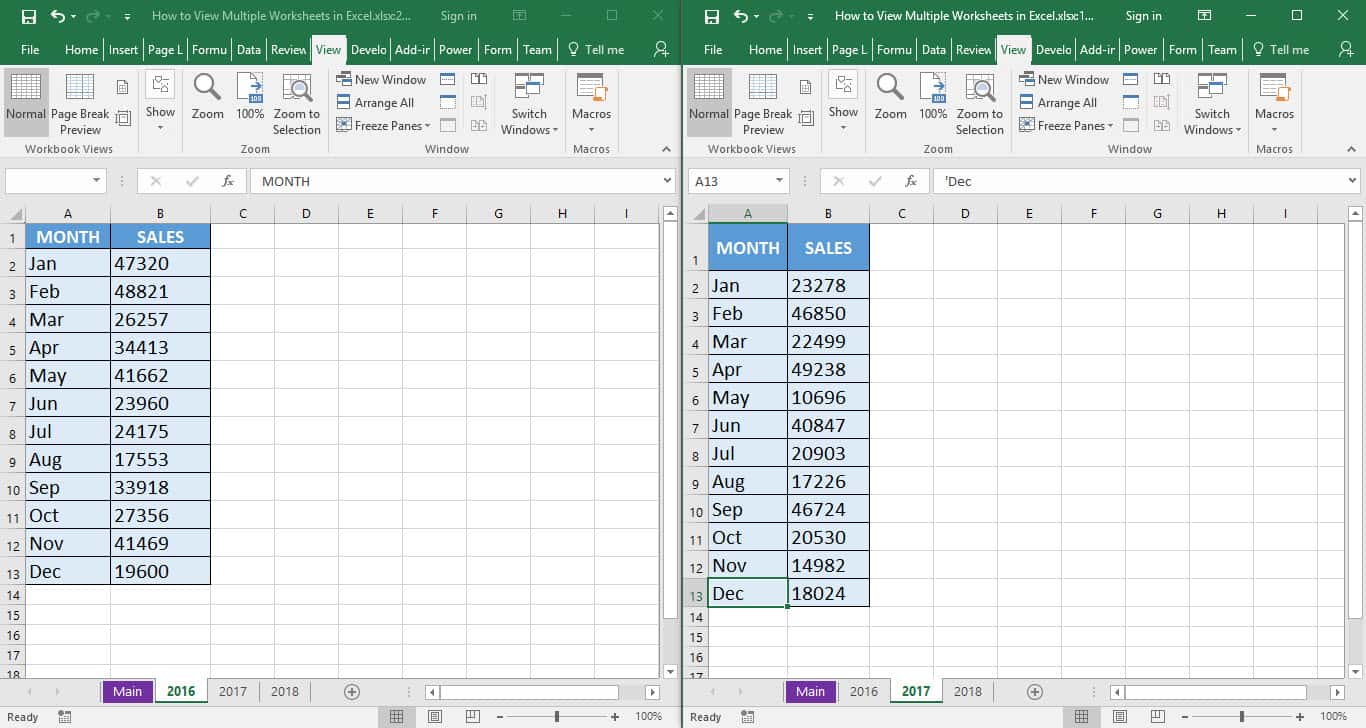The height and width of the screenshot is (728, 1366).
Task: Click horizontal scrollbar in left window
Action: pyautogui.click(x=529, y=692)
